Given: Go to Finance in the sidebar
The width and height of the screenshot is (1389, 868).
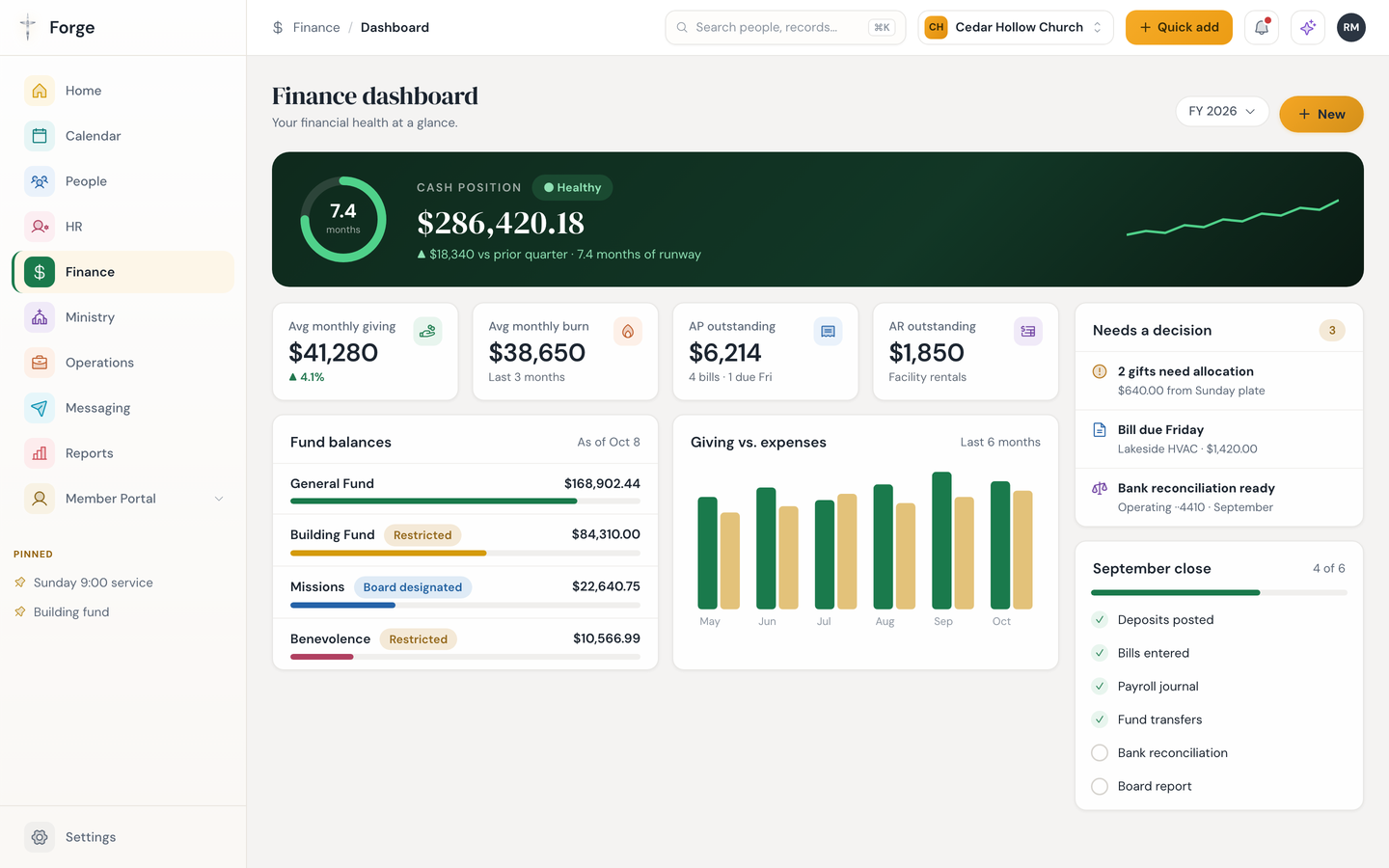Looking at the screenshot, I should tap(123, 272).
